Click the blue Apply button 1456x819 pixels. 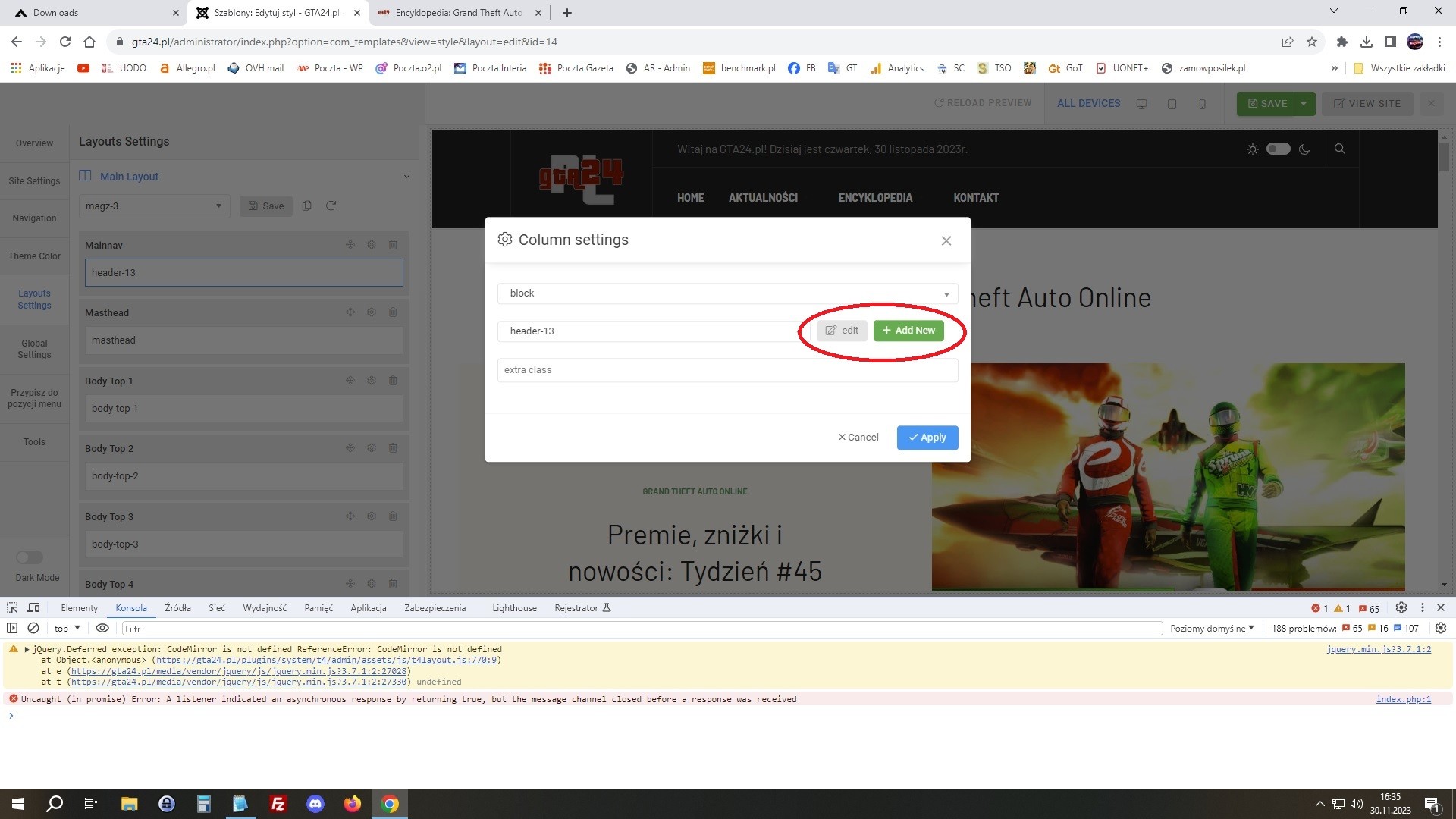pyautogui.click(x=927, y=438)
